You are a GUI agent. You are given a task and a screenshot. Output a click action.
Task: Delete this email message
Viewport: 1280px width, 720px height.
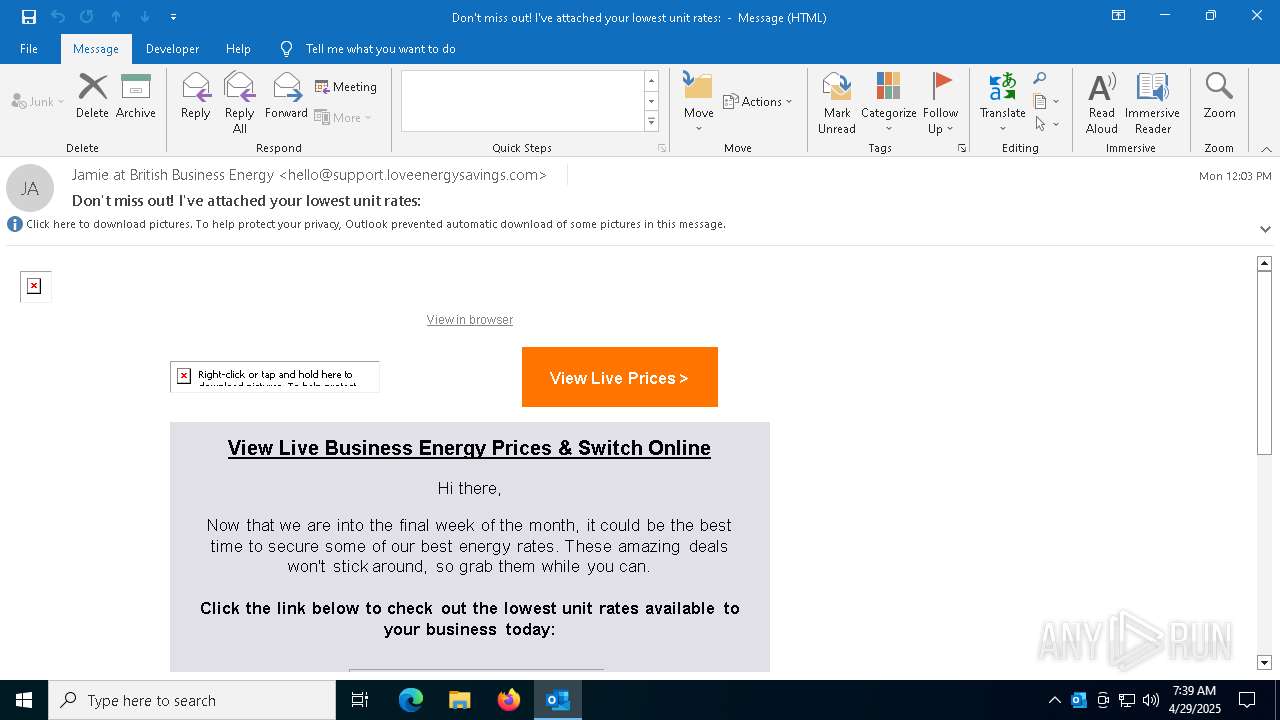coord(92,96)
